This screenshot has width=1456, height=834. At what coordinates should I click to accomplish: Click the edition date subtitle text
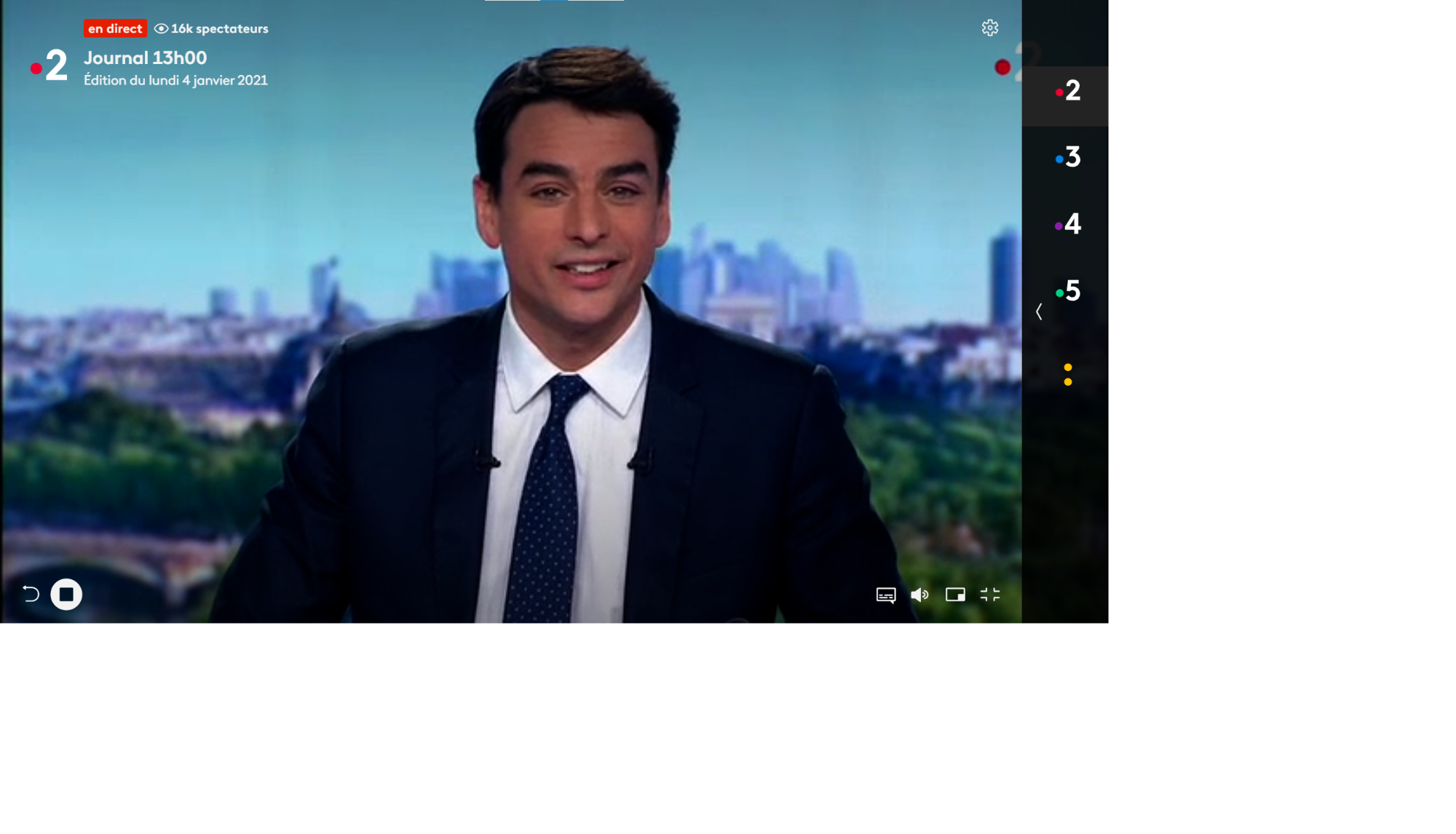tap(175, 80)
